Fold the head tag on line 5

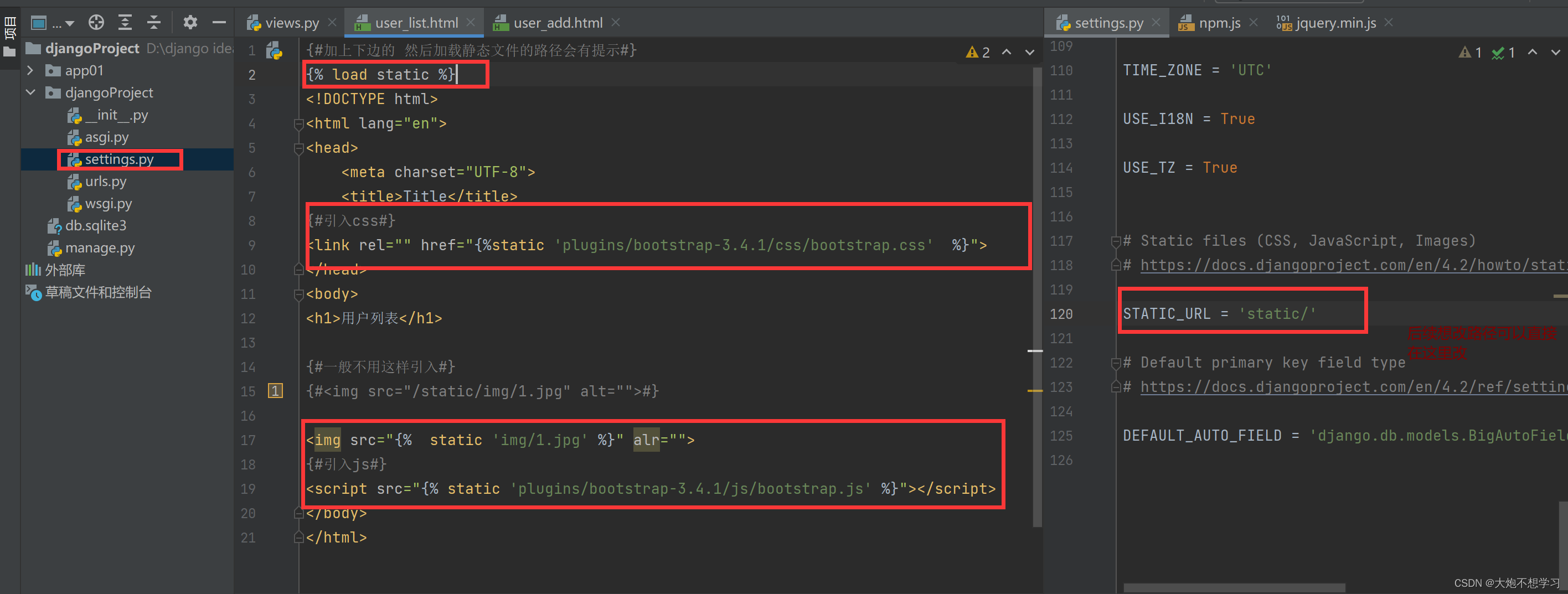(x=298, y=148)
